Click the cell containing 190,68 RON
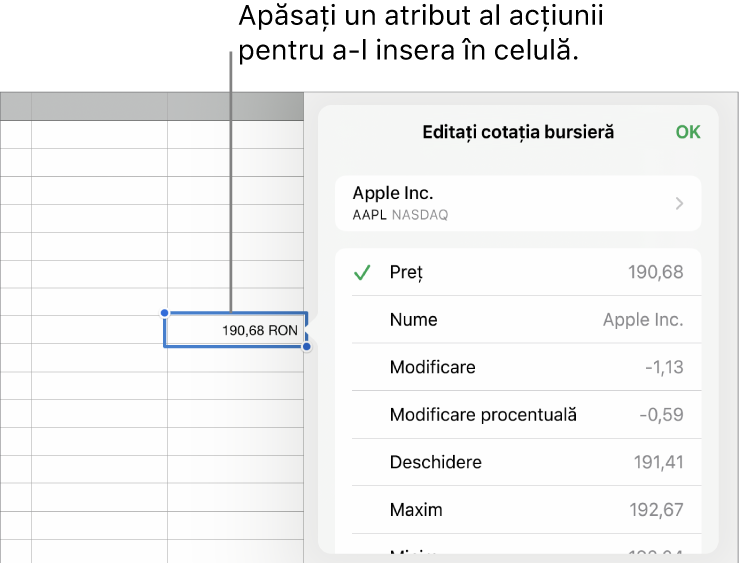Viewport: 740px width, 563px height. pos(236,330)
